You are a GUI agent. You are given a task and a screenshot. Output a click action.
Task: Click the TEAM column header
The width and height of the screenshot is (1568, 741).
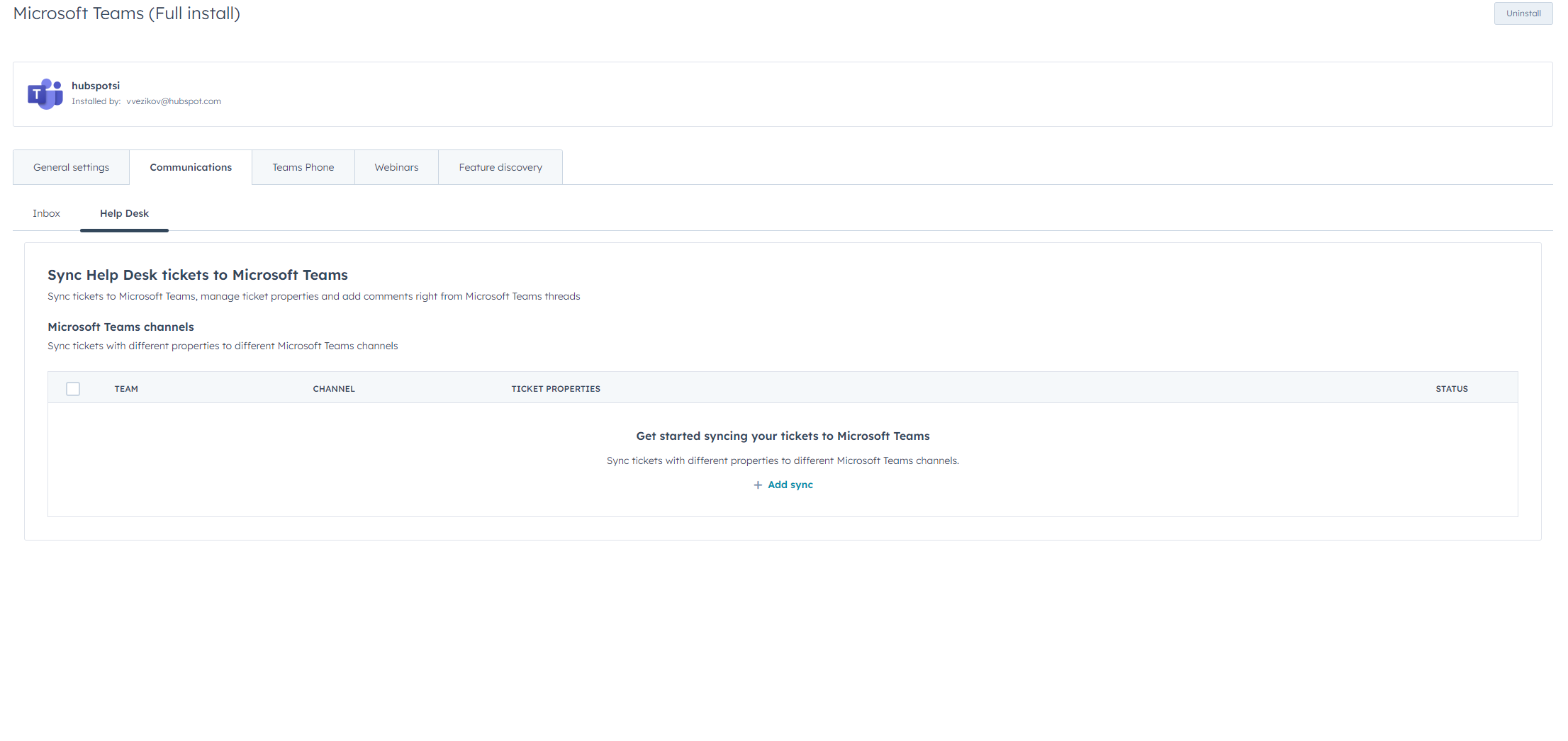click(x=126, y=389)
